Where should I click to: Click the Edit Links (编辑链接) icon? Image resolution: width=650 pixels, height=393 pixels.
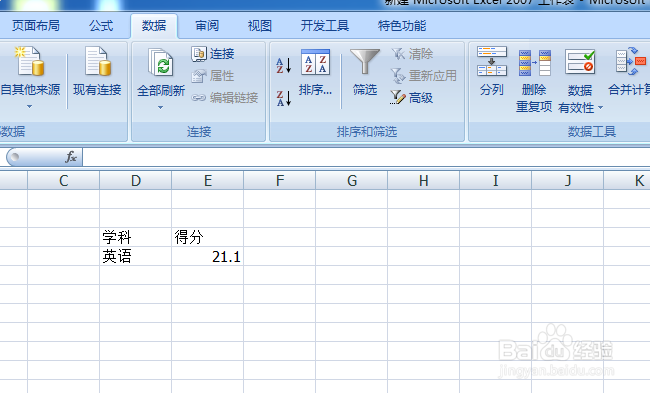pyautogui.click(x=199, y=98)
